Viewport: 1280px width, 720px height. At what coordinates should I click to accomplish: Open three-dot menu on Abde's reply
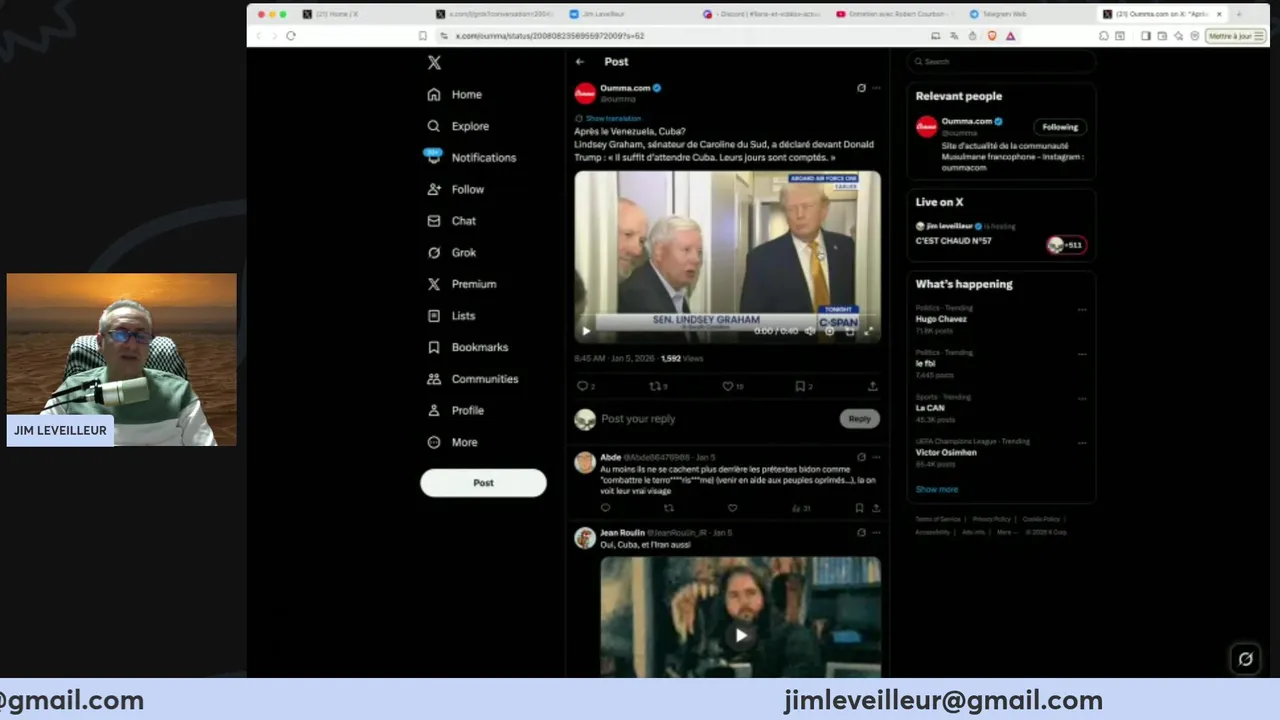(876, 457)
